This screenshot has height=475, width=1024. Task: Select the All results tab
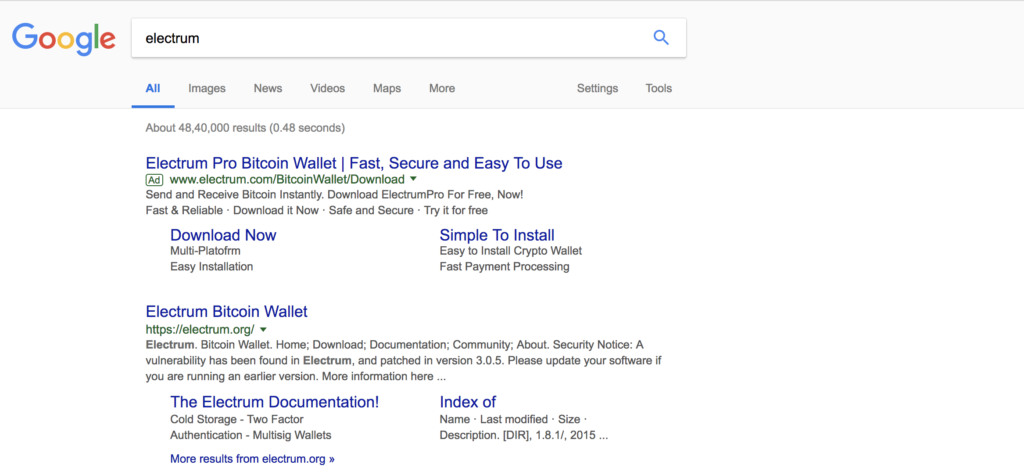click(153, 88)
